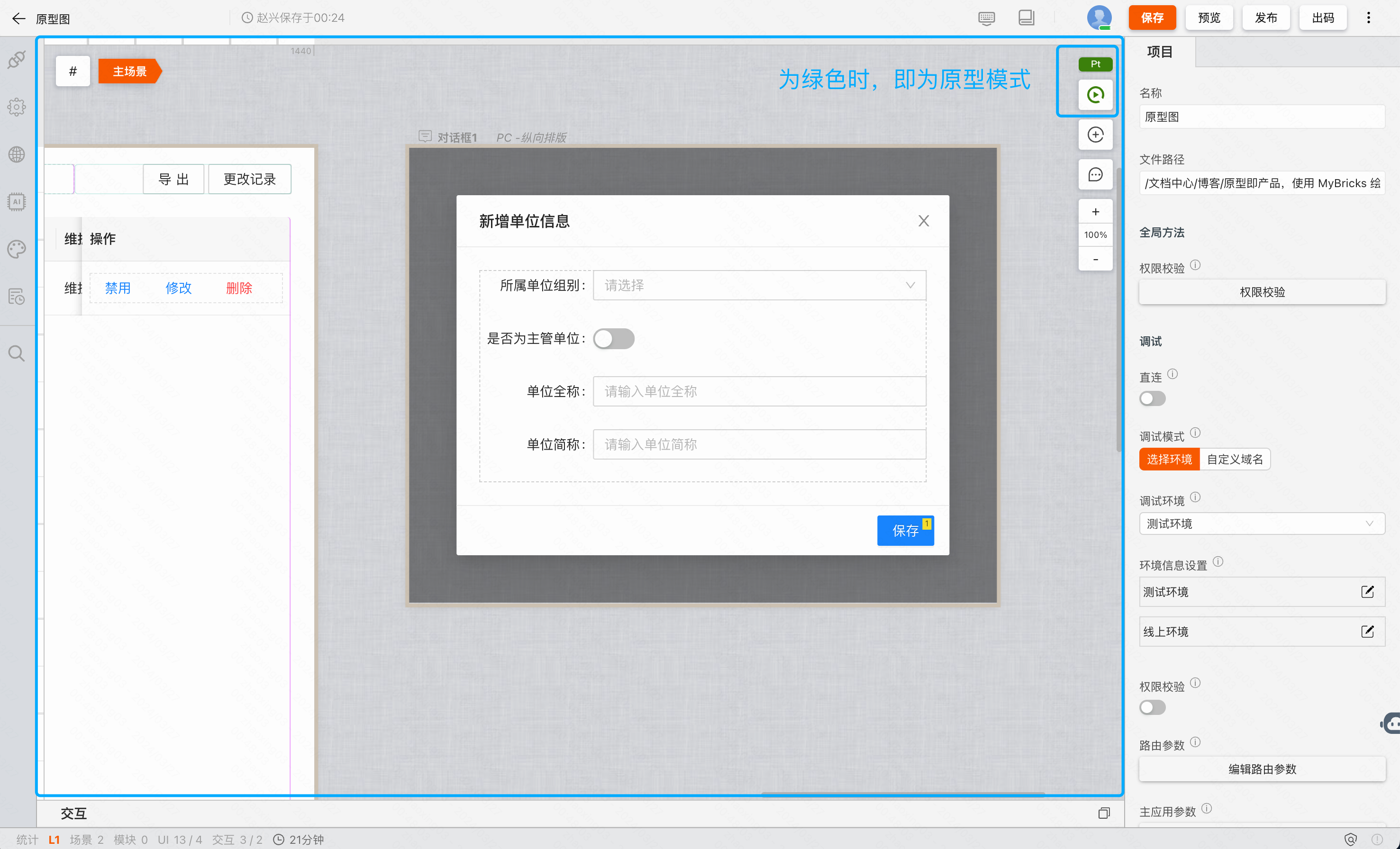Click the orange 保存 button in header
The width and height of the screenshot is (1400, 849).
click(1152, 18)
